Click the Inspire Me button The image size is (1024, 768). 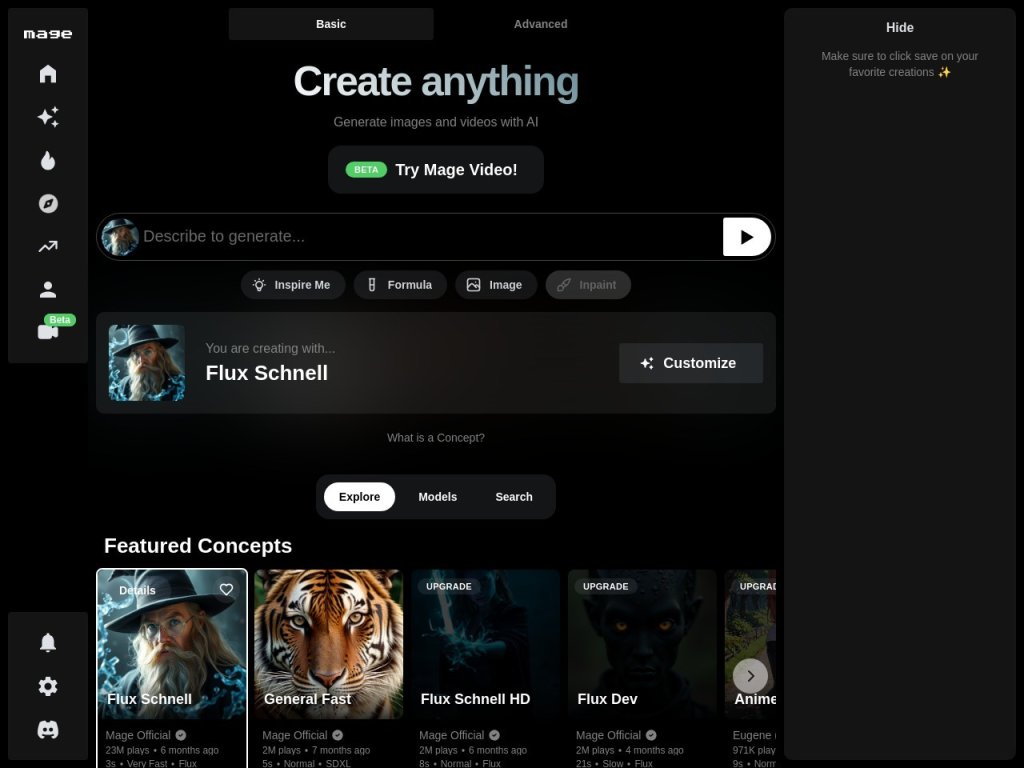(293, 285)
